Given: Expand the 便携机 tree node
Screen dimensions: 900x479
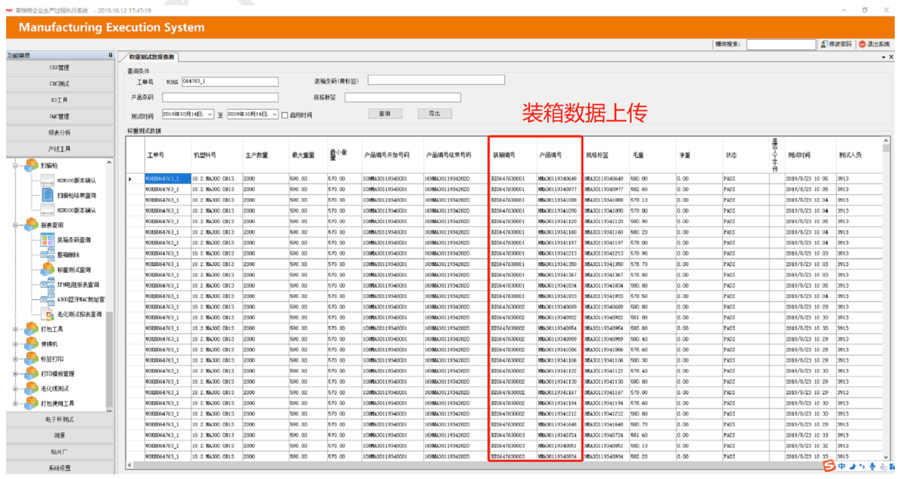Looking at the screenshot, I should [x=16, y=344].
